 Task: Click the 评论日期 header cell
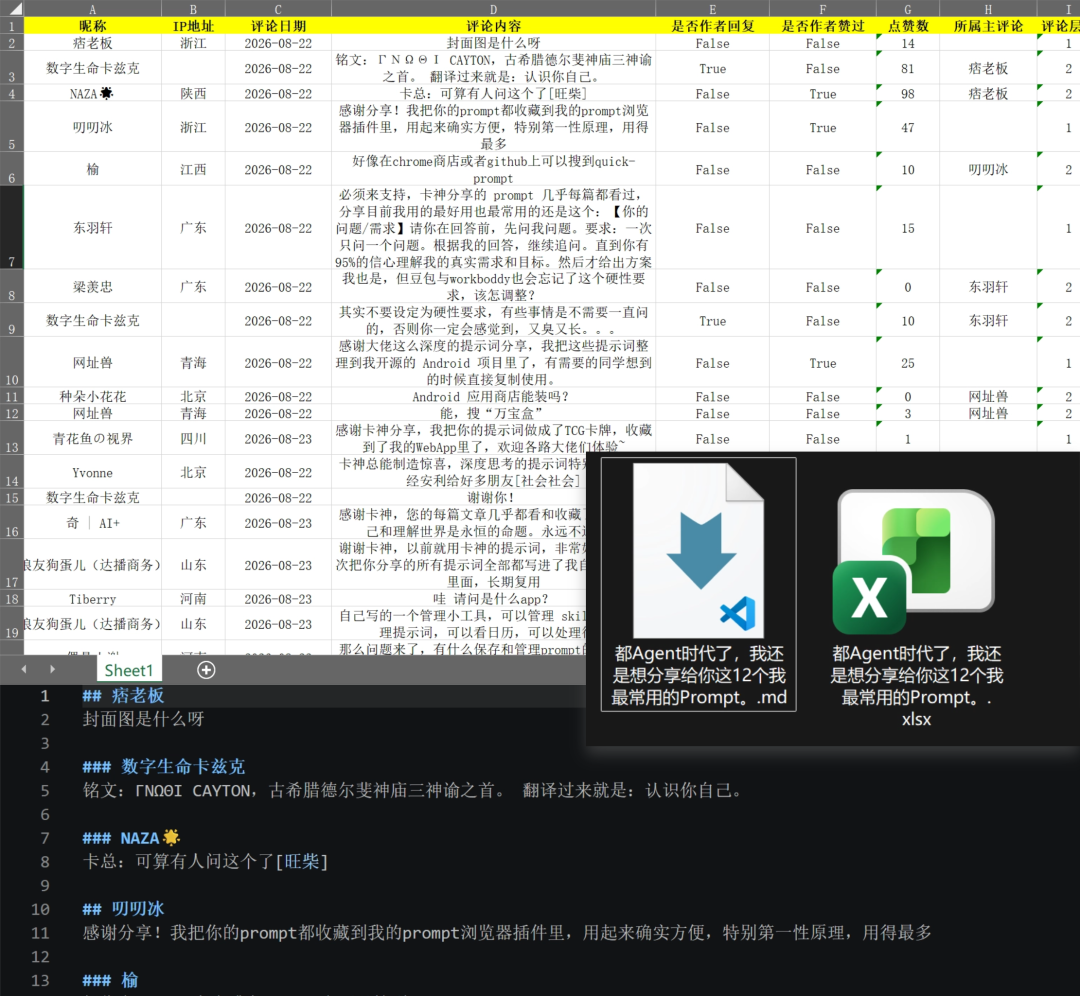click(x=278, y=26)
